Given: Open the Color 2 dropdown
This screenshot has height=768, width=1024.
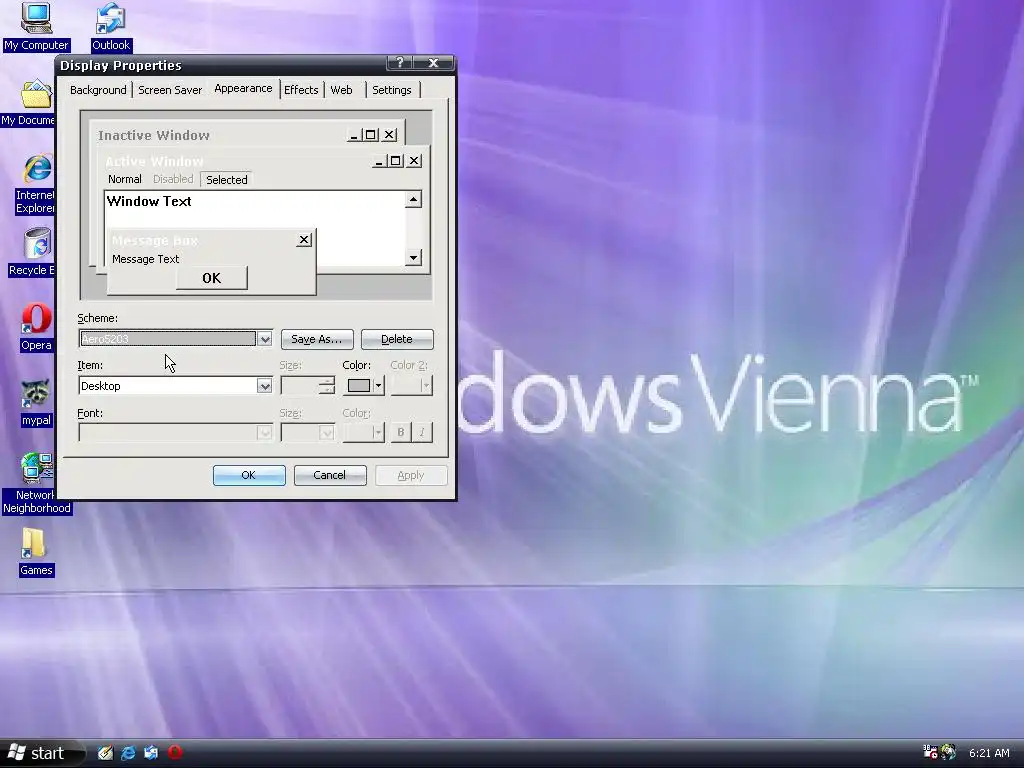Looking at the screenshot, I should coord(411,386).
